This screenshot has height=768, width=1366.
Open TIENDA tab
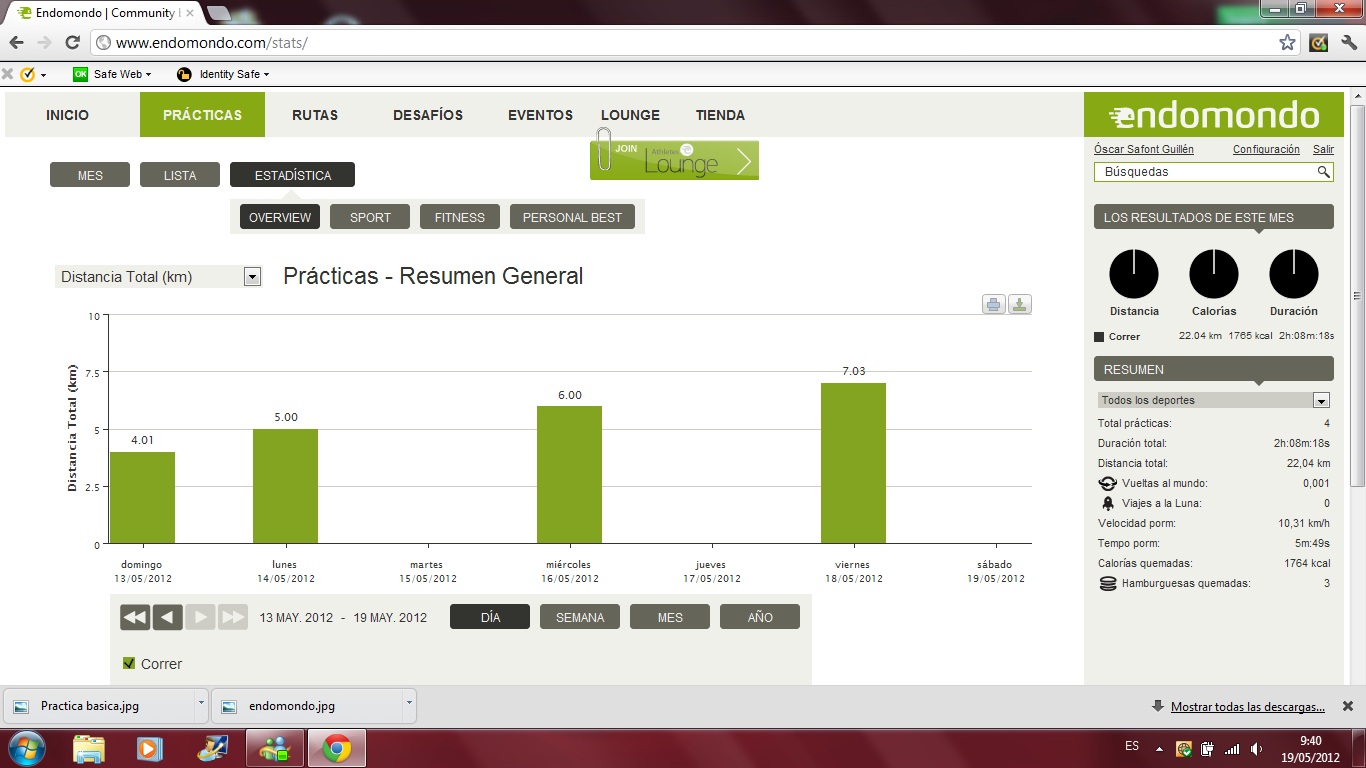[720, 115]
